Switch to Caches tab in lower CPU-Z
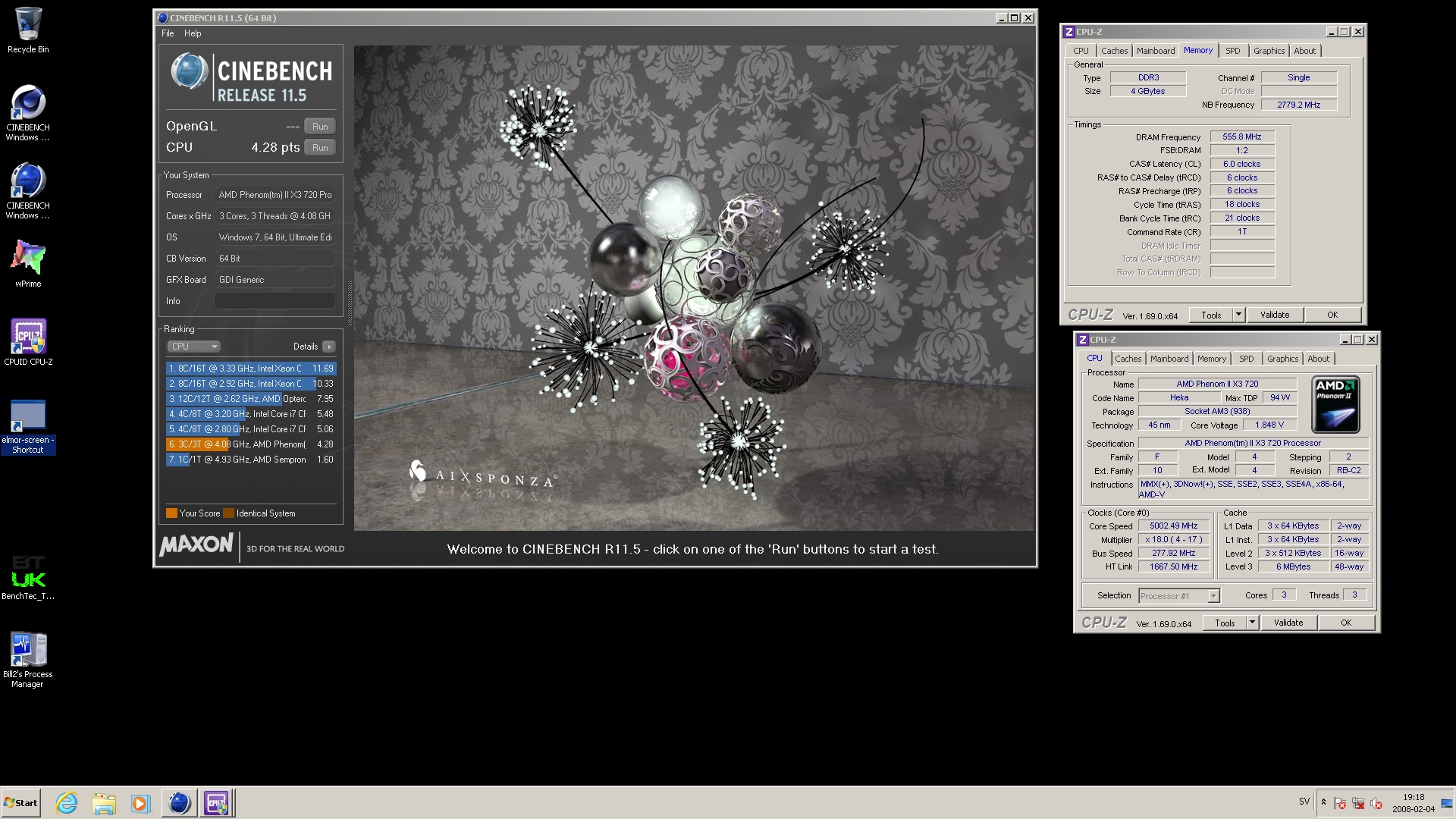The image size is (1456, 819). pyautogui.click(x=1128, y=359)
